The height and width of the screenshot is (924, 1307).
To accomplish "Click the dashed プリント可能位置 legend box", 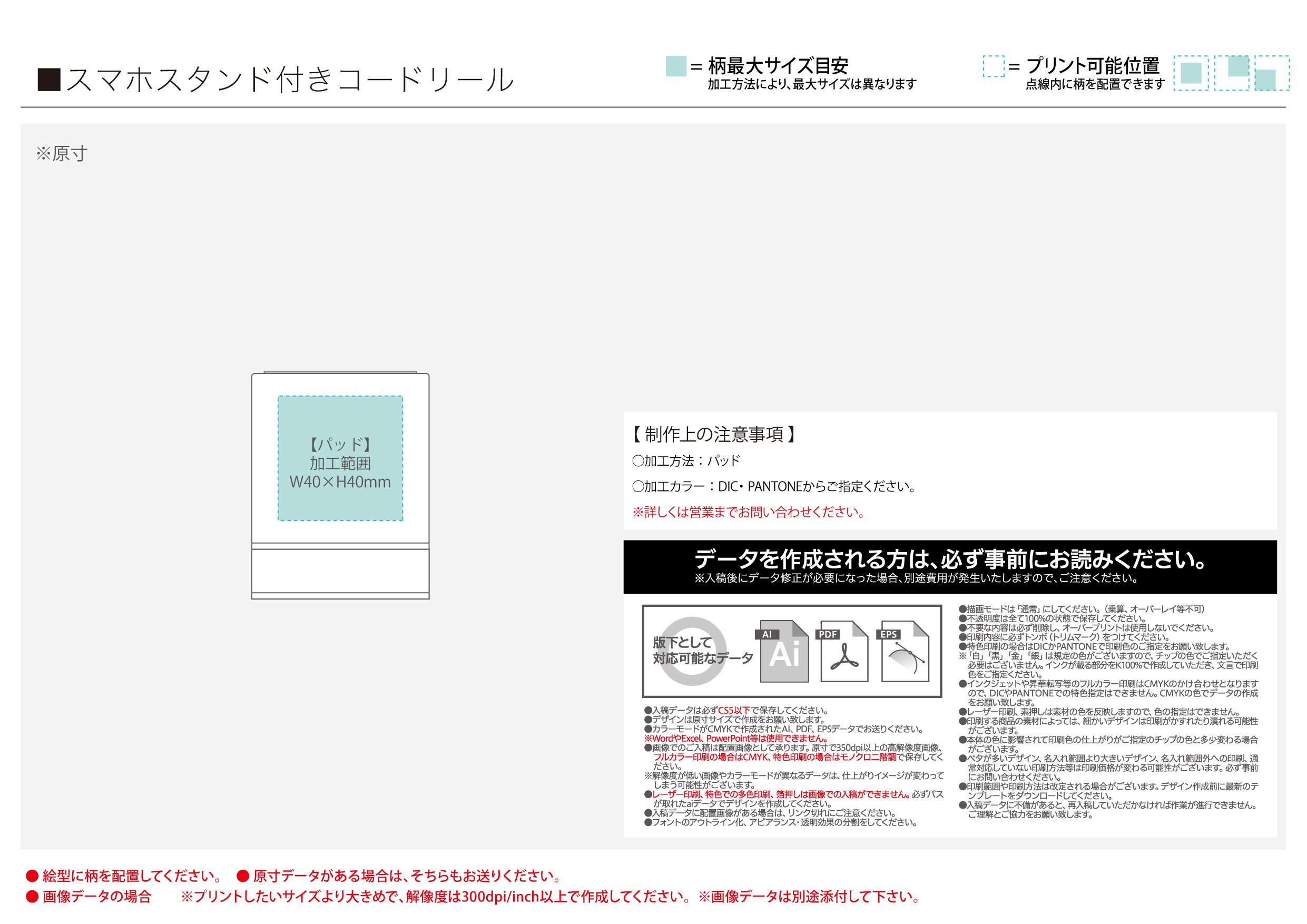I will [x=994, y=66].
